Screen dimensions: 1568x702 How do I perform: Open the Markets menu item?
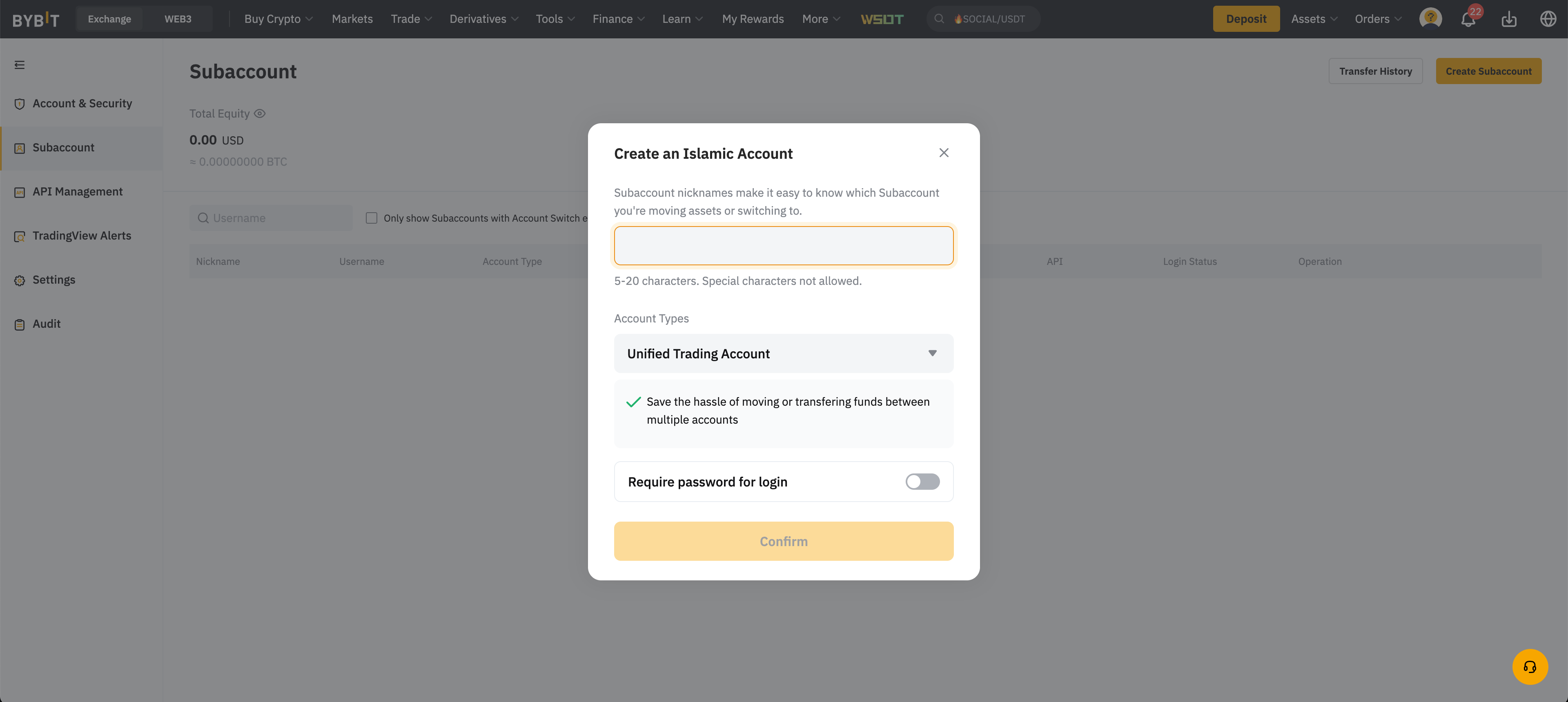click(x=352, y=19)
